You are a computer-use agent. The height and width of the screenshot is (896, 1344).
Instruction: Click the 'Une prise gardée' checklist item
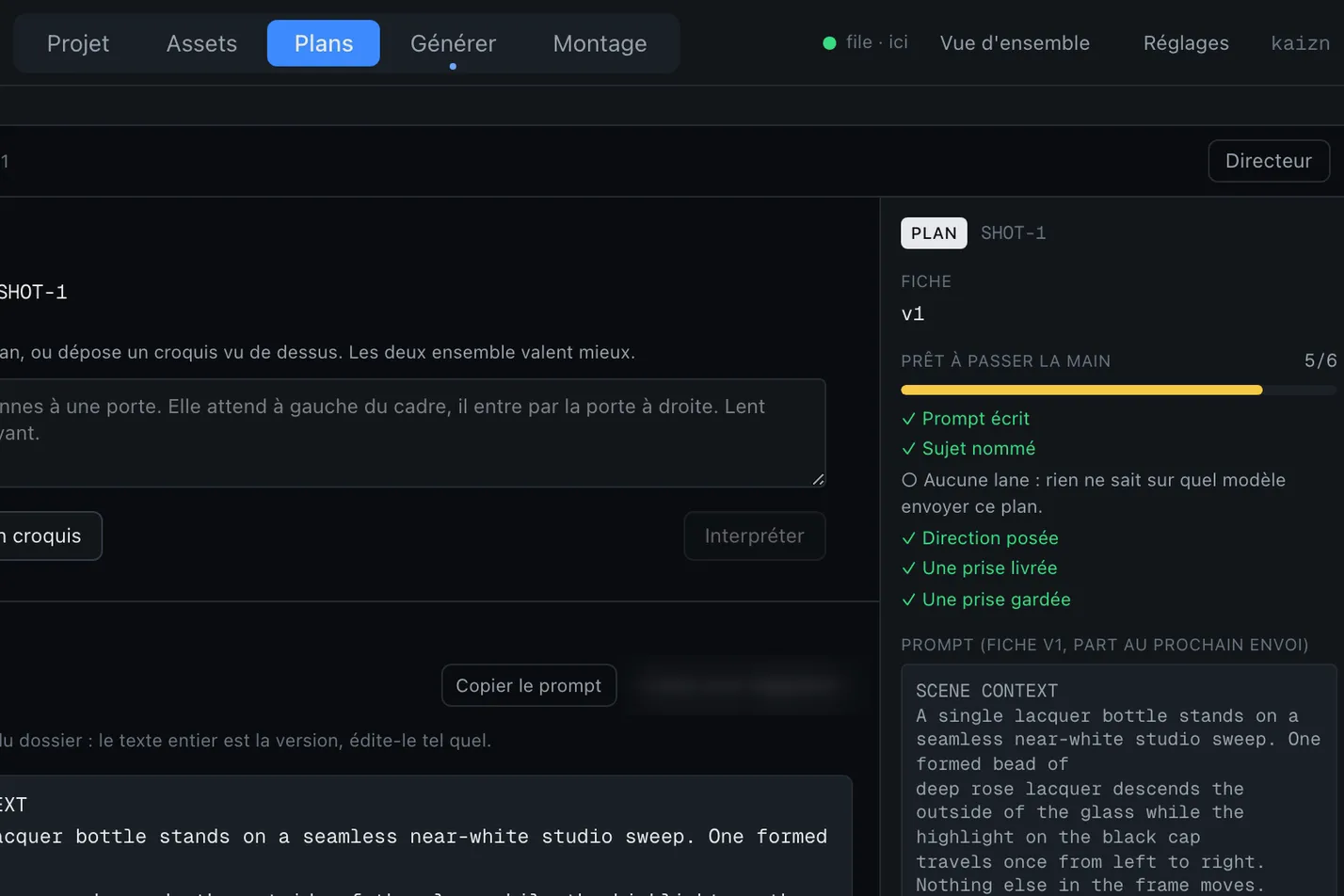[985, 600]
